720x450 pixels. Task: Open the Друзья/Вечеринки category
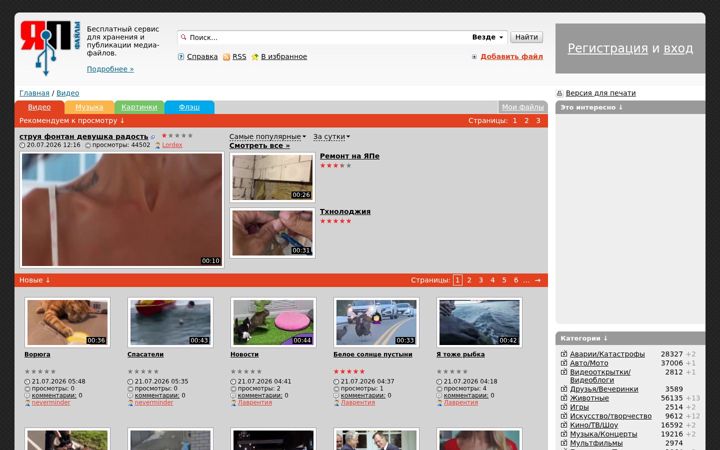(x=604, y=389)
